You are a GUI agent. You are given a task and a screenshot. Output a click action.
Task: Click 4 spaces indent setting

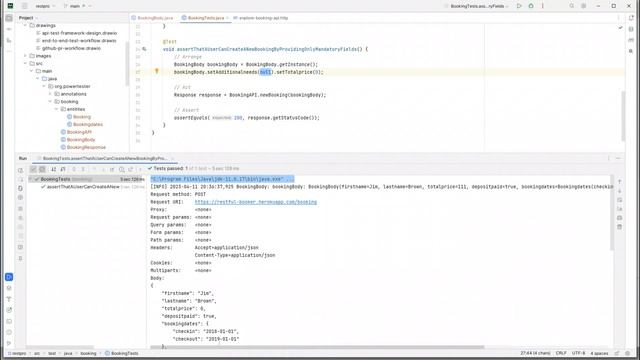point(599,353)
